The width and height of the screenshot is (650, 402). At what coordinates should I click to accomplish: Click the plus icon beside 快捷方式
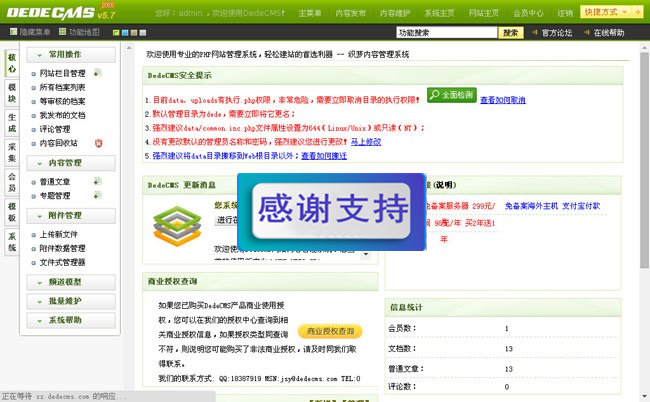pyautogui.click(x=638, y=12)
